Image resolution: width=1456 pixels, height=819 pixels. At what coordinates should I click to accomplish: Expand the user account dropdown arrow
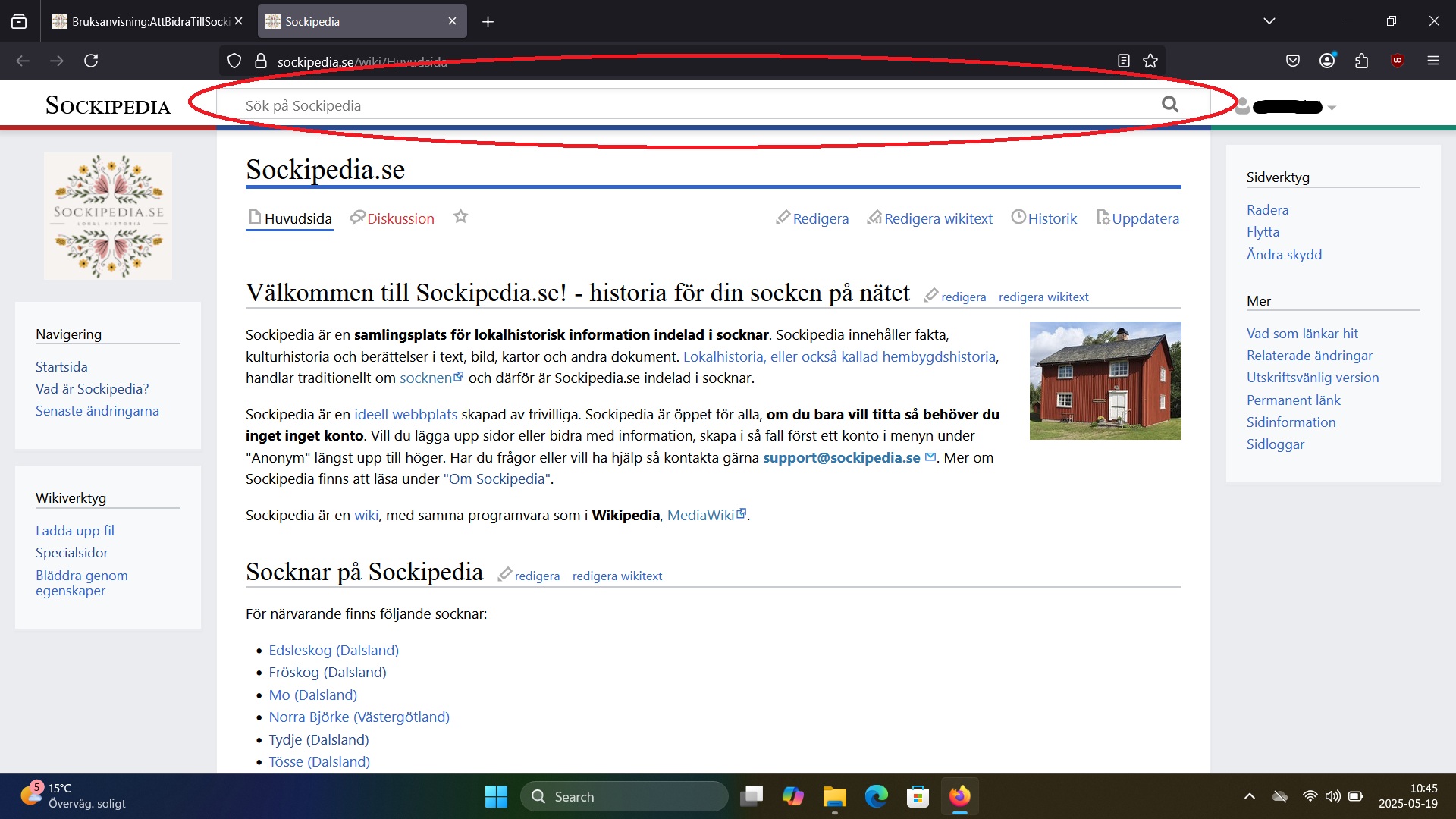pyautogui.click(x=1332, y=108)
